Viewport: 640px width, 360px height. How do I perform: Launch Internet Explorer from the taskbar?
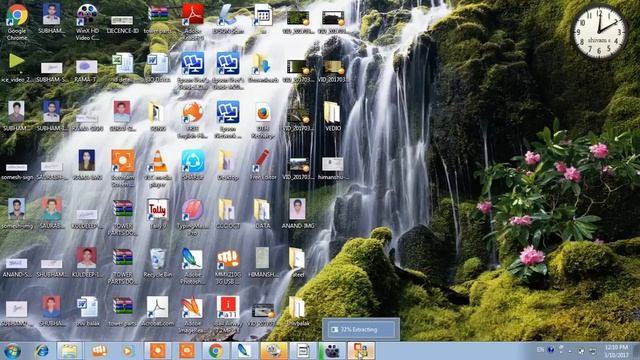pos(41,351)
